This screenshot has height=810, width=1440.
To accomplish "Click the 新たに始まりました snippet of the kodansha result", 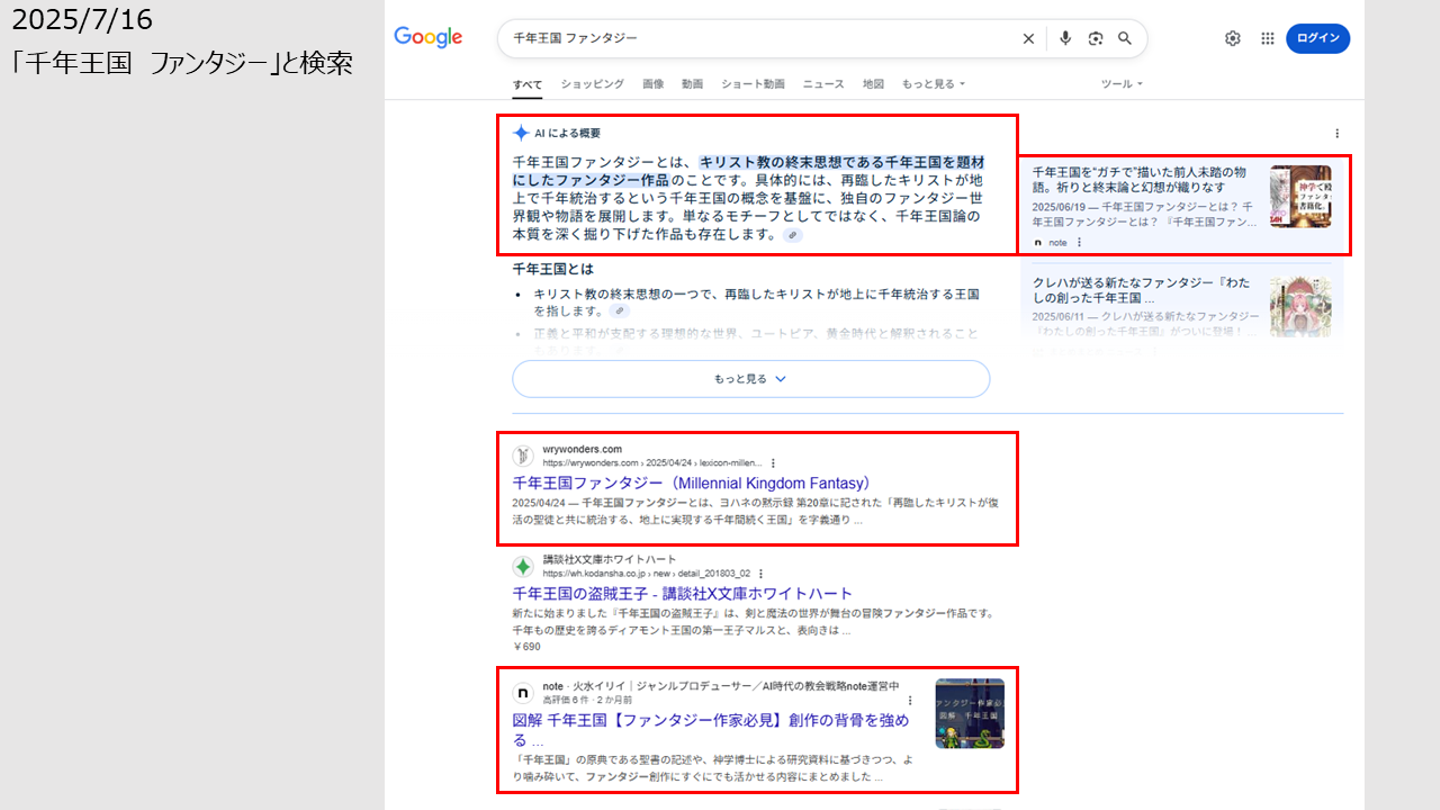I will pos(755,622).
